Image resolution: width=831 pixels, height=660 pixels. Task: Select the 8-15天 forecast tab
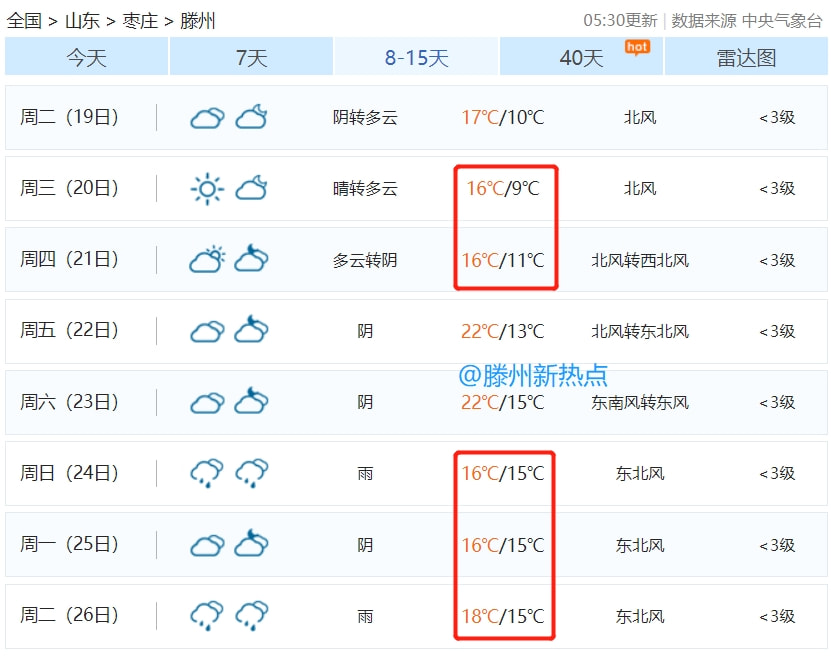click(416, 58)
